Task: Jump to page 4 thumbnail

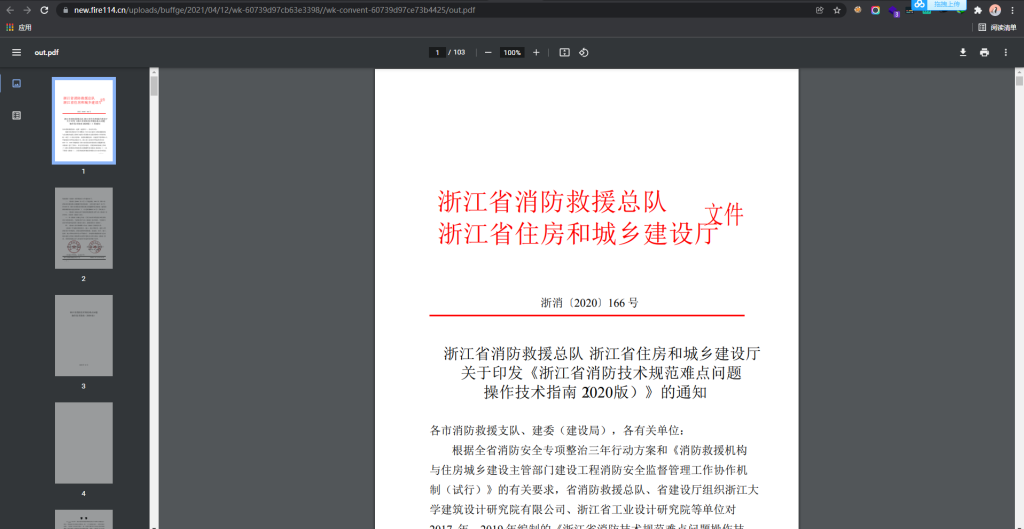Action: (x=84, y=442)
